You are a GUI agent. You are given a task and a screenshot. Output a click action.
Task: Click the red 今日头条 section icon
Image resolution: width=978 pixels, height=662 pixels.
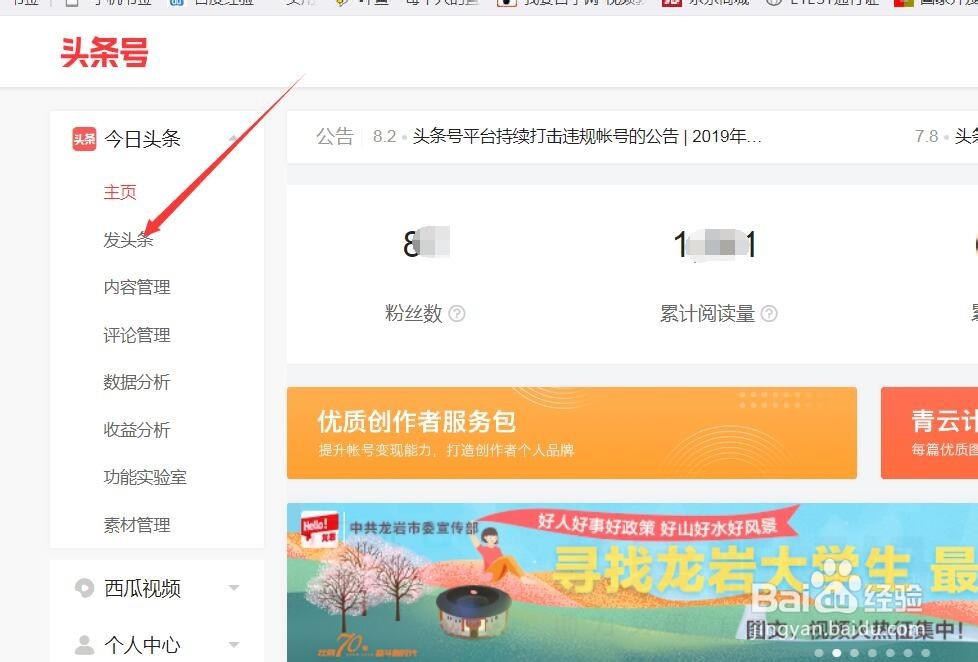point(84,139)
